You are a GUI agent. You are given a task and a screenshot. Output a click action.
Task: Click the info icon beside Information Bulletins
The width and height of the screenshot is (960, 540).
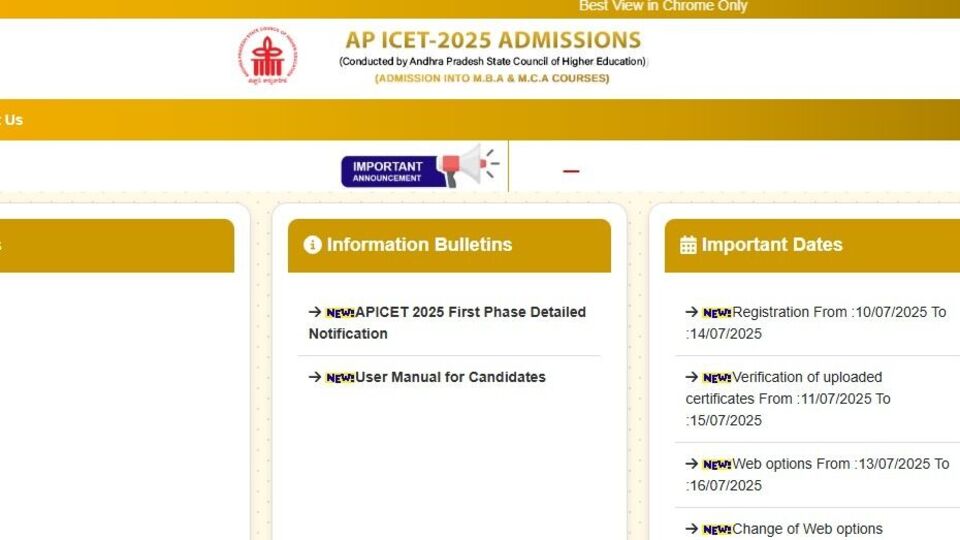point(312,244)
